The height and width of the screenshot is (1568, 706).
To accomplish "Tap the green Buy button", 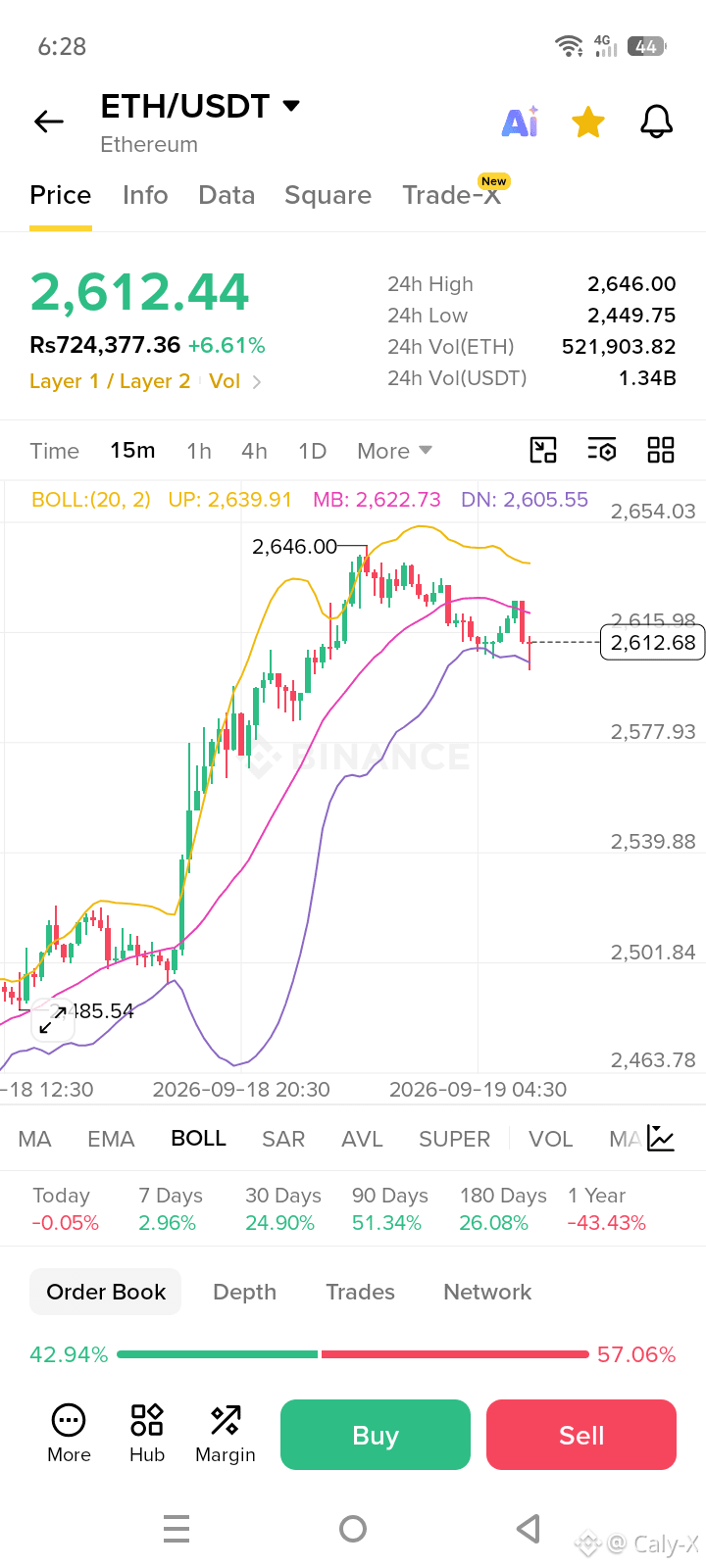I will point(376,1435).
